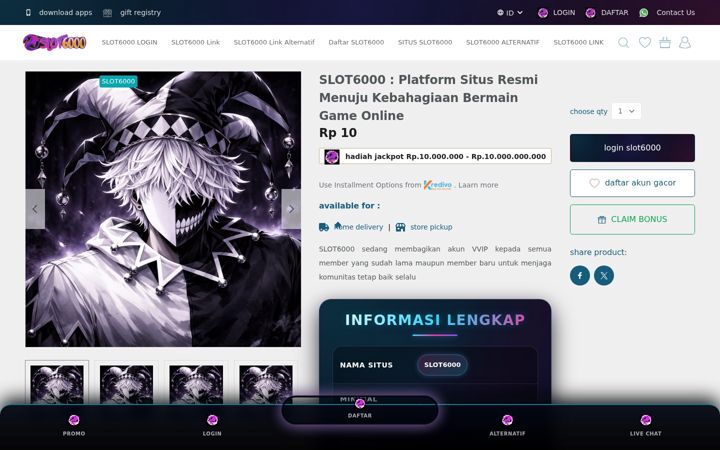Click the top bar LOGIN link text

tap(564, 13)
